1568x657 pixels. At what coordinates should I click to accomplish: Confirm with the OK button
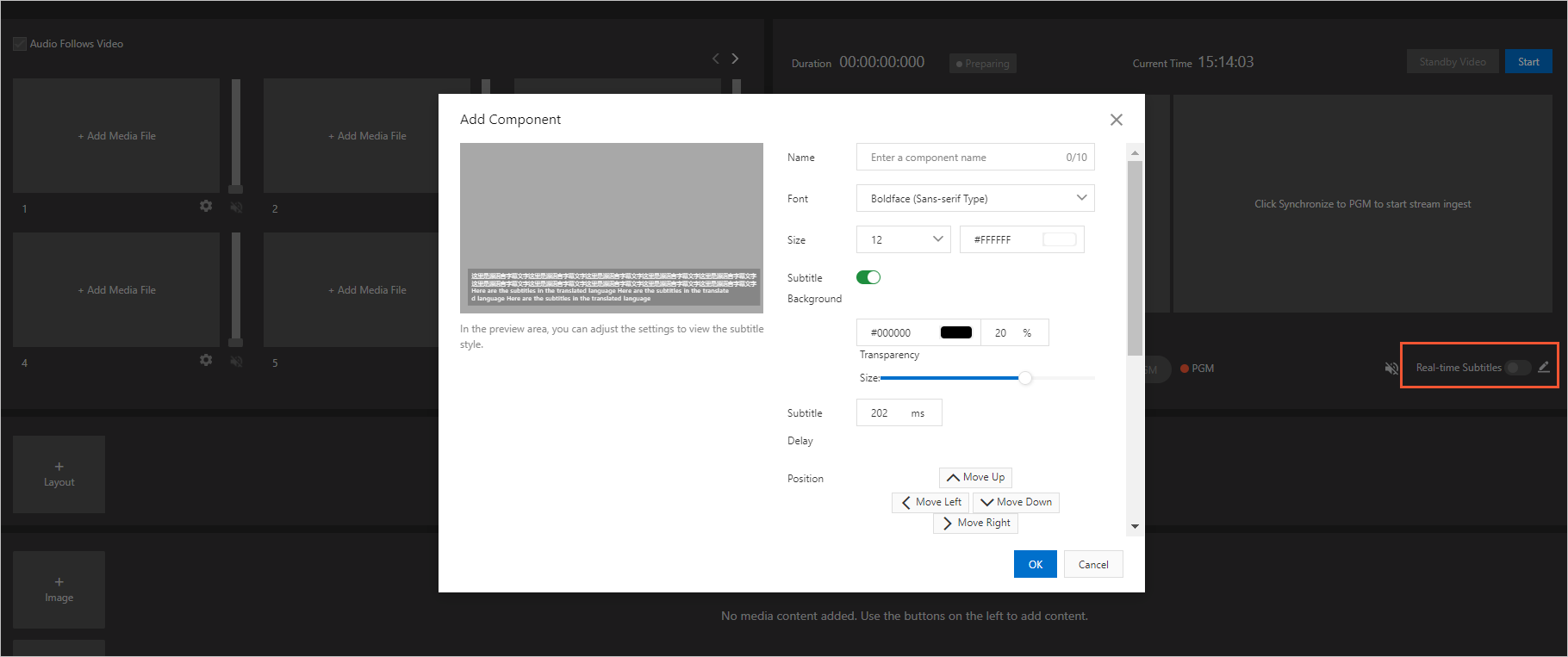pyautogui.click(x=1035, y=565)
